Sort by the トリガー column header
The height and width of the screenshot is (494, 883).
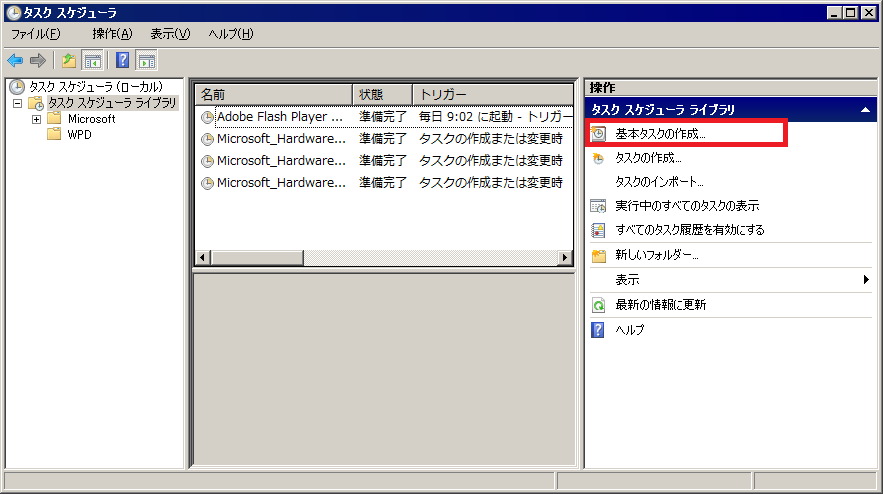(x=493, y=95)
